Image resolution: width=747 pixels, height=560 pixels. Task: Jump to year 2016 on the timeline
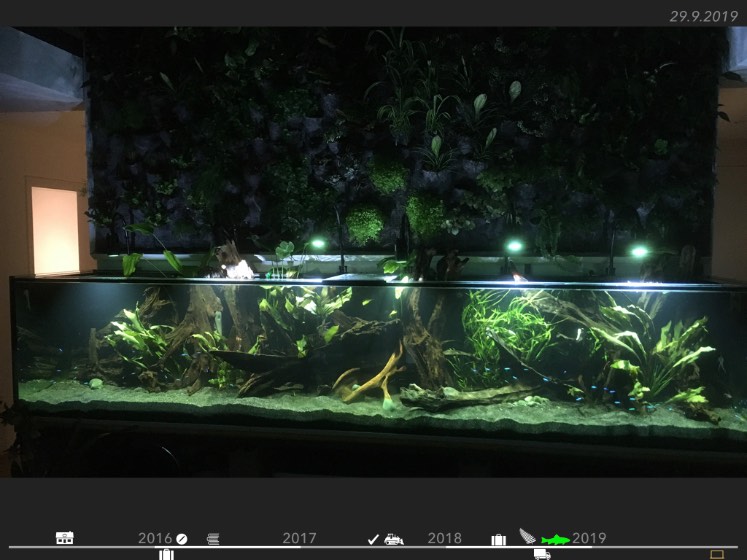click(x=155, y=538)
